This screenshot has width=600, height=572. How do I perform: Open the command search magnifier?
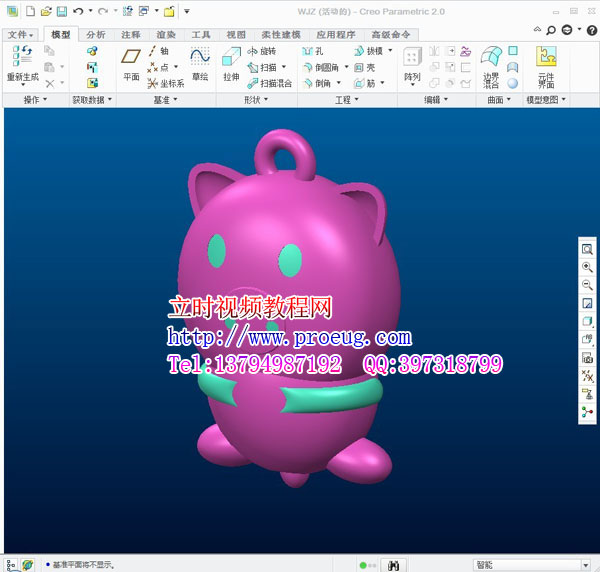click(551, 30)
